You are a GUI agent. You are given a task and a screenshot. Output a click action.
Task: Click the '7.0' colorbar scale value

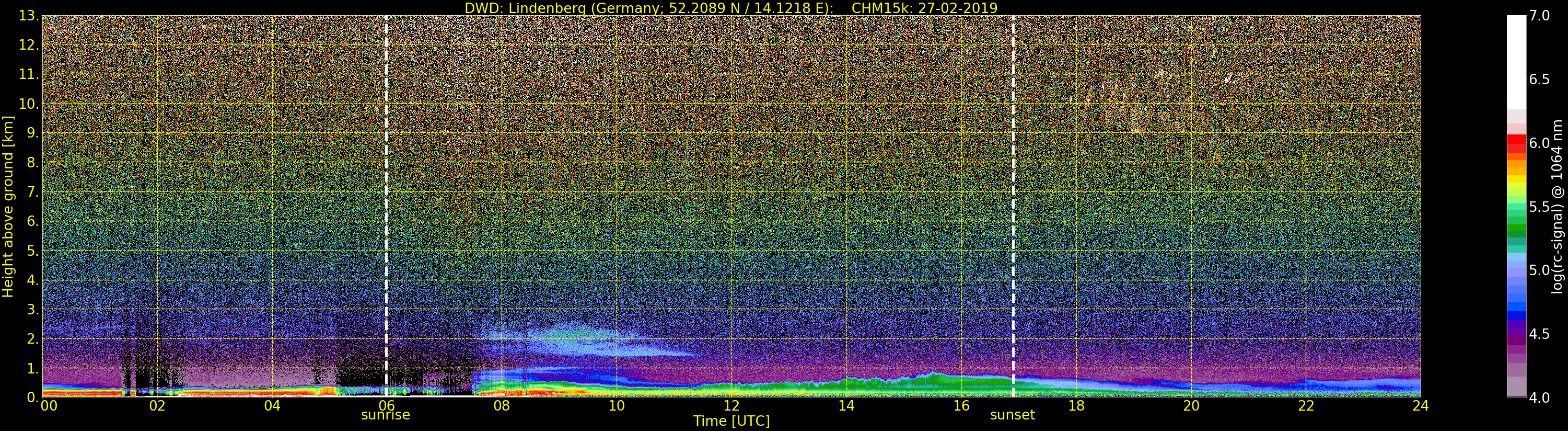point(1539,16)
